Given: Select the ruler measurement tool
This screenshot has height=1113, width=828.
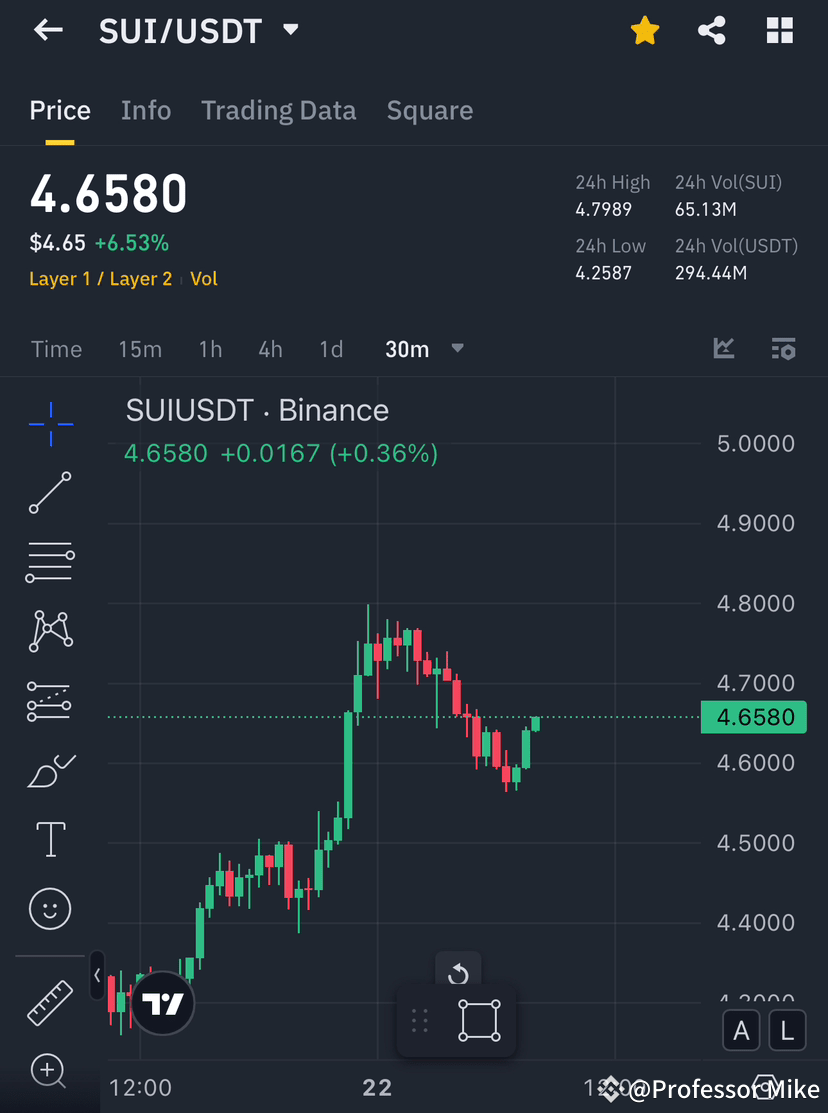Looking at the screenshot, I should pyautogui.click(x=50, y=1003).
